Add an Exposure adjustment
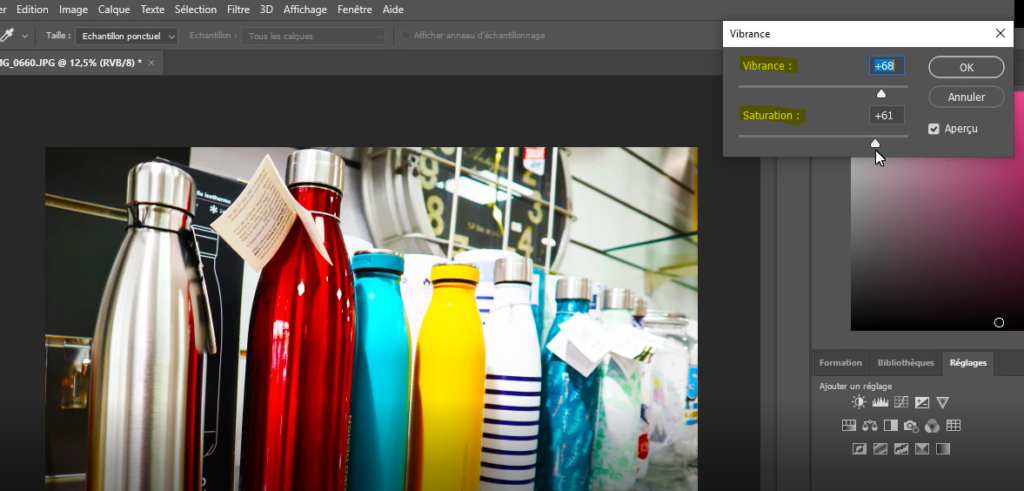 tap(922, 402)
